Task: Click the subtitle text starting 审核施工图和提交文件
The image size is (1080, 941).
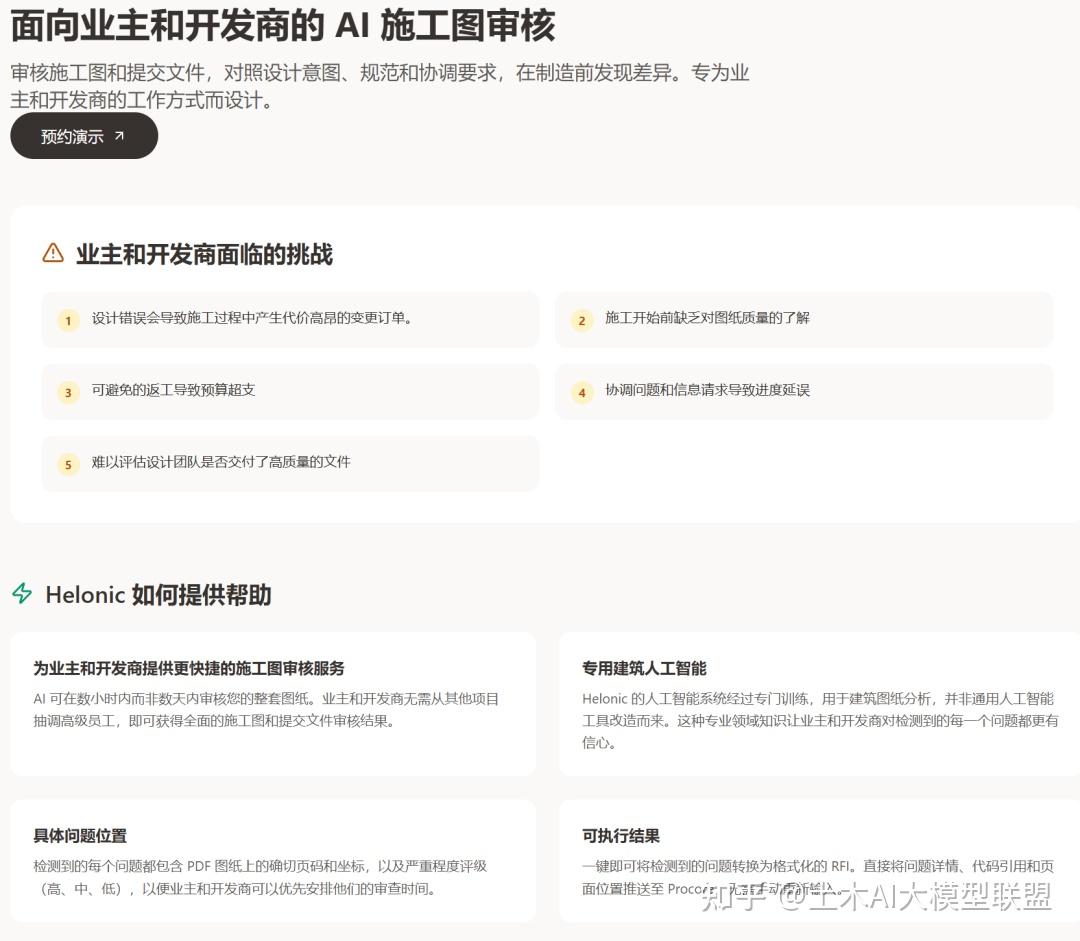Action: [380, 86]
